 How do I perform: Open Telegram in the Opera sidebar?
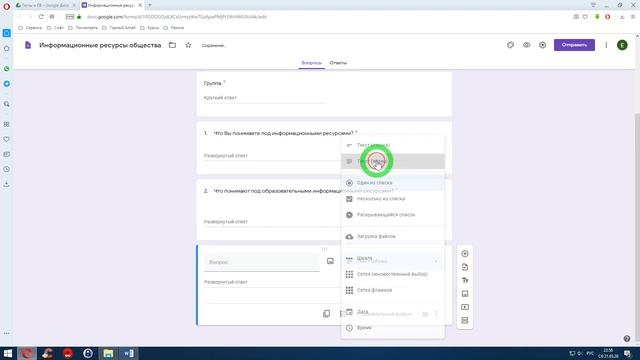7,84
